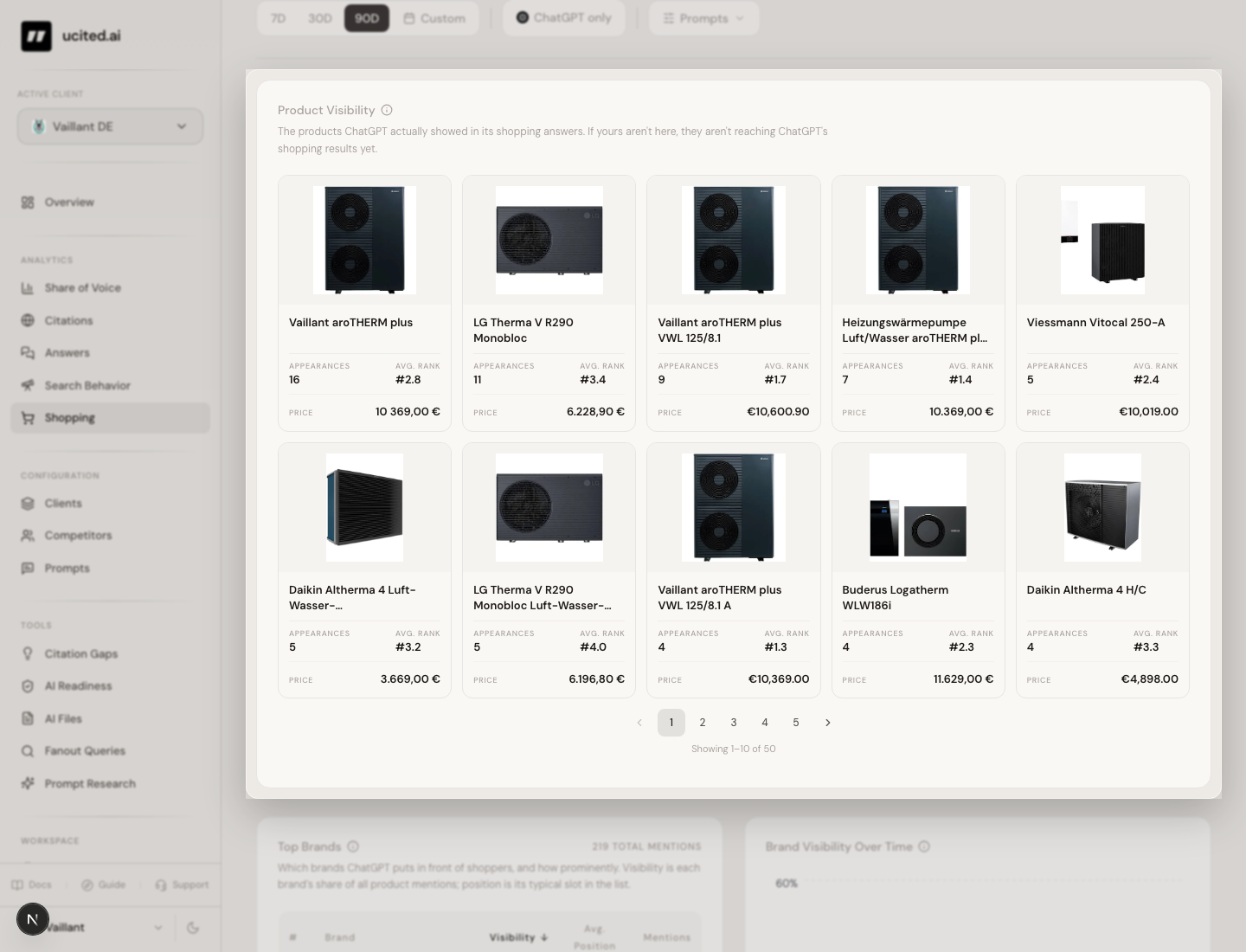Go to page 3 of products

coord(734,723)
